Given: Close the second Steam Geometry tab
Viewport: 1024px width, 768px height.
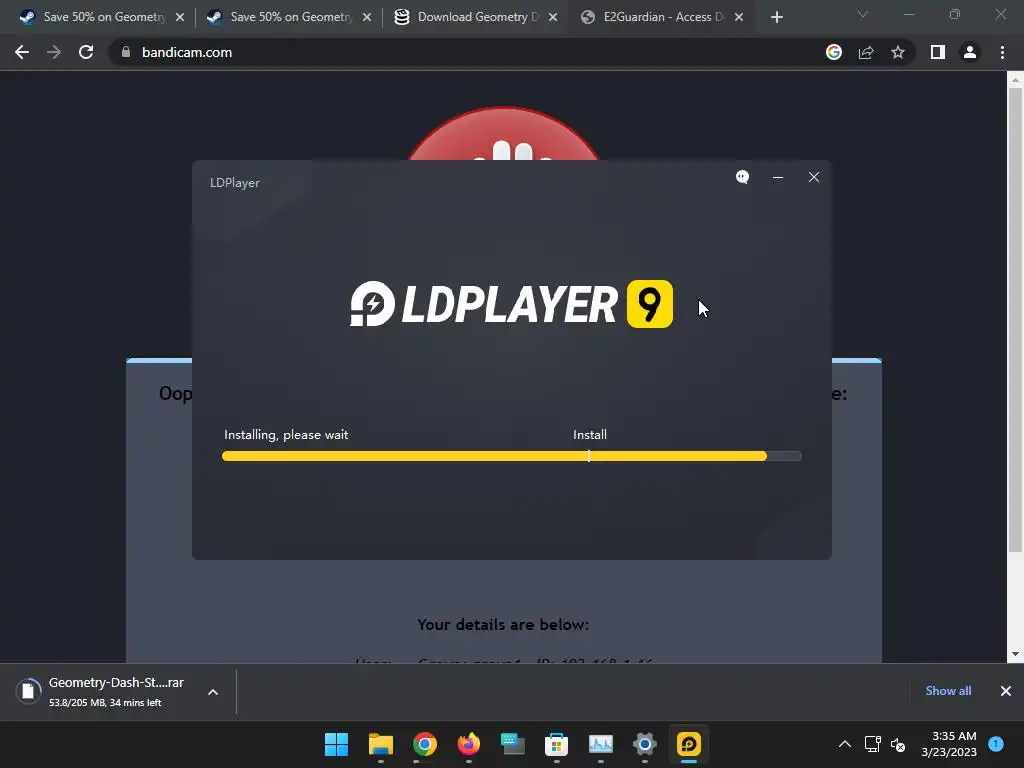Looking at the screenshot, I should (367, 17).
